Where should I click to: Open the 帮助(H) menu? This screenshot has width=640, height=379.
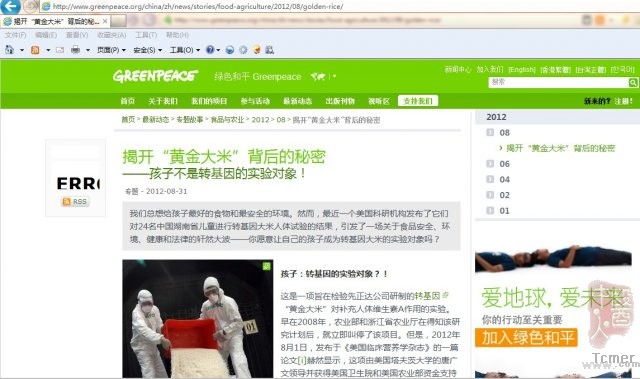pos(177,35)
